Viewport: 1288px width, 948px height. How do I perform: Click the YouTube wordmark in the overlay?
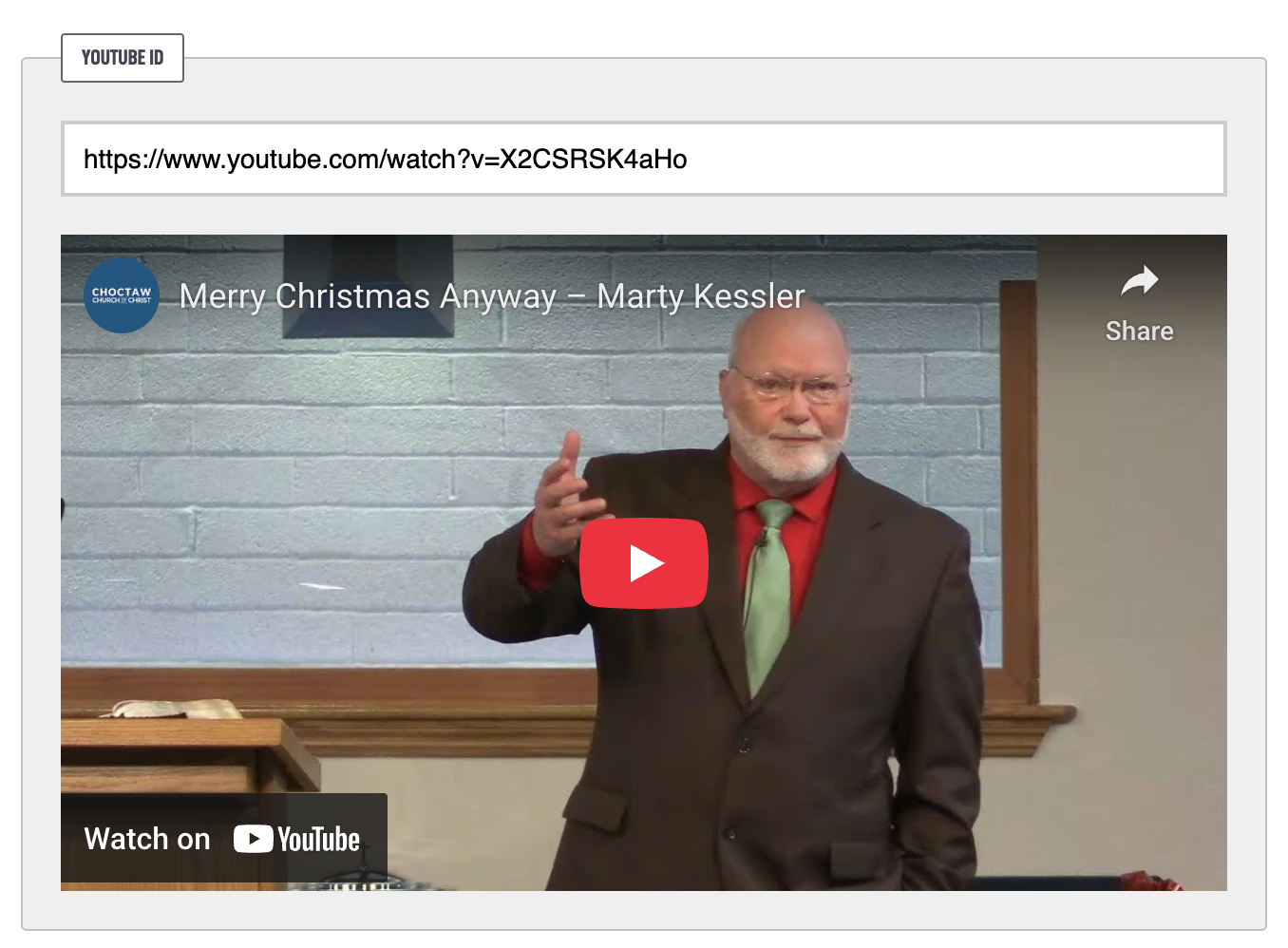click(x=318, y=840)
